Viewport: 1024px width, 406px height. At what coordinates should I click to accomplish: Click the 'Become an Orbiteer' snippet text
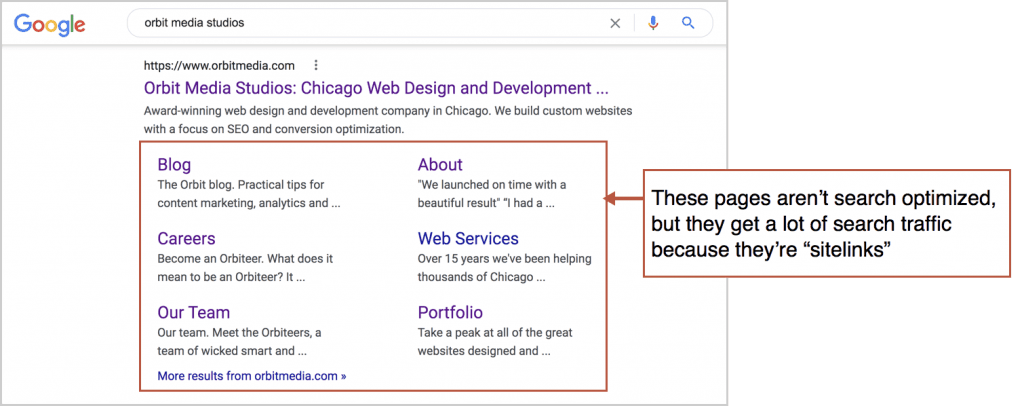[x=245, y=268]
